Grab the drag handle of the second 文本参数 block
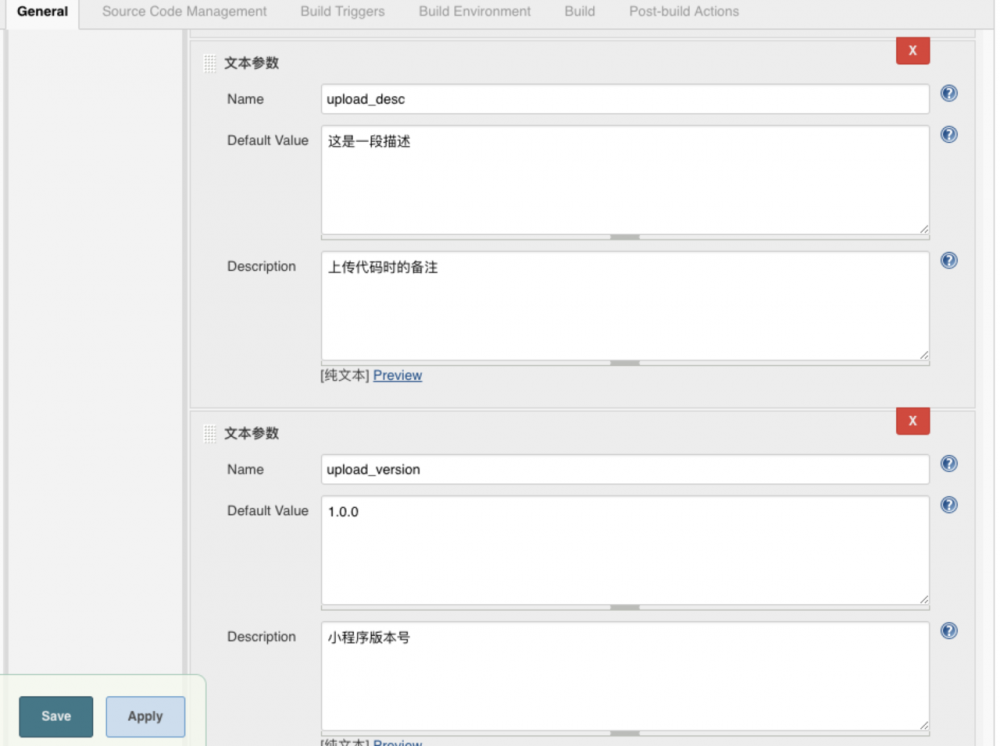This screenshot has width=1000, height=746. 209,433
